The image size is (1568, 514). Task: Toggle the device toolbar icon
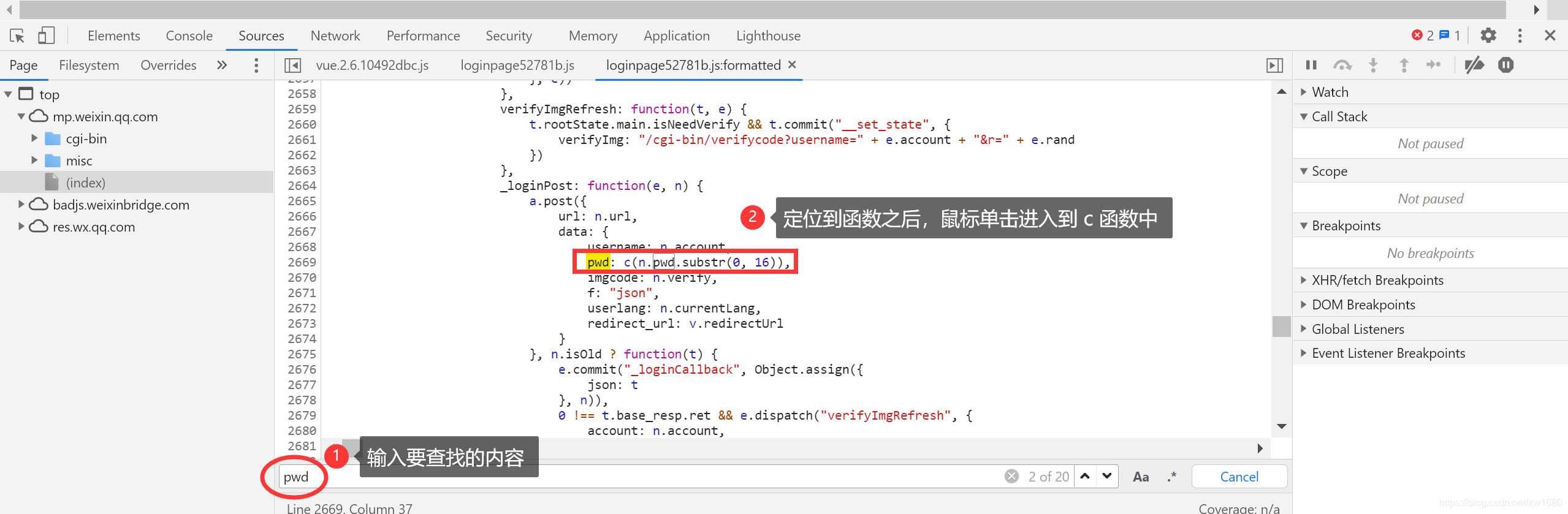coord(46,36)
